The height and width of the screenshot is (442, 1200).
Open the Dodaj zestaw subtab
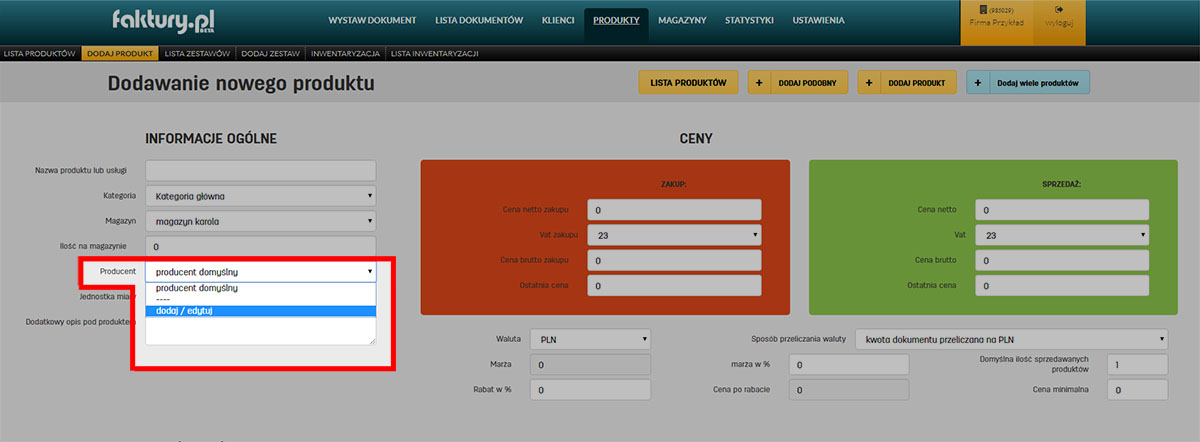(271, 53)
